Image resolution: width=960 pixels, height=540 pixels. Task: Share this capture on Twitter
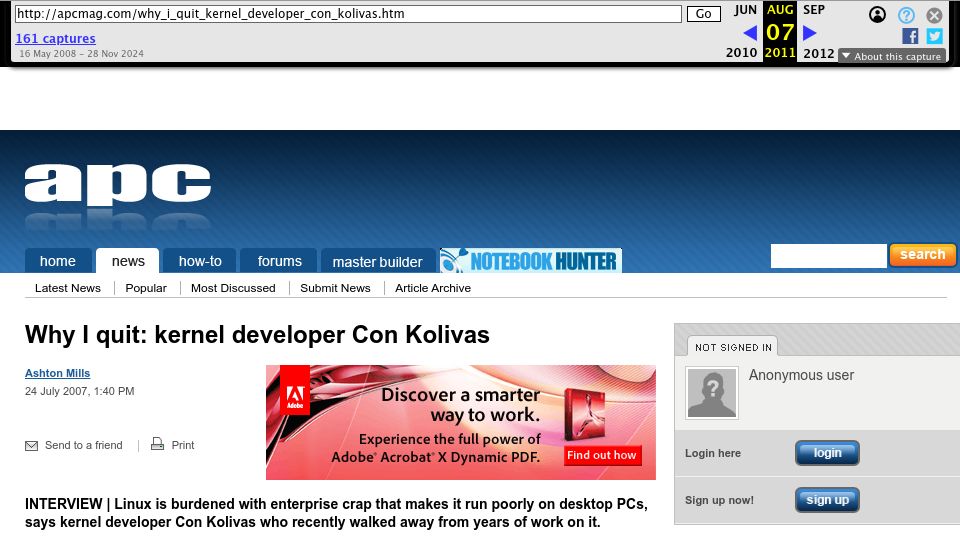click(x=934, y=36)
